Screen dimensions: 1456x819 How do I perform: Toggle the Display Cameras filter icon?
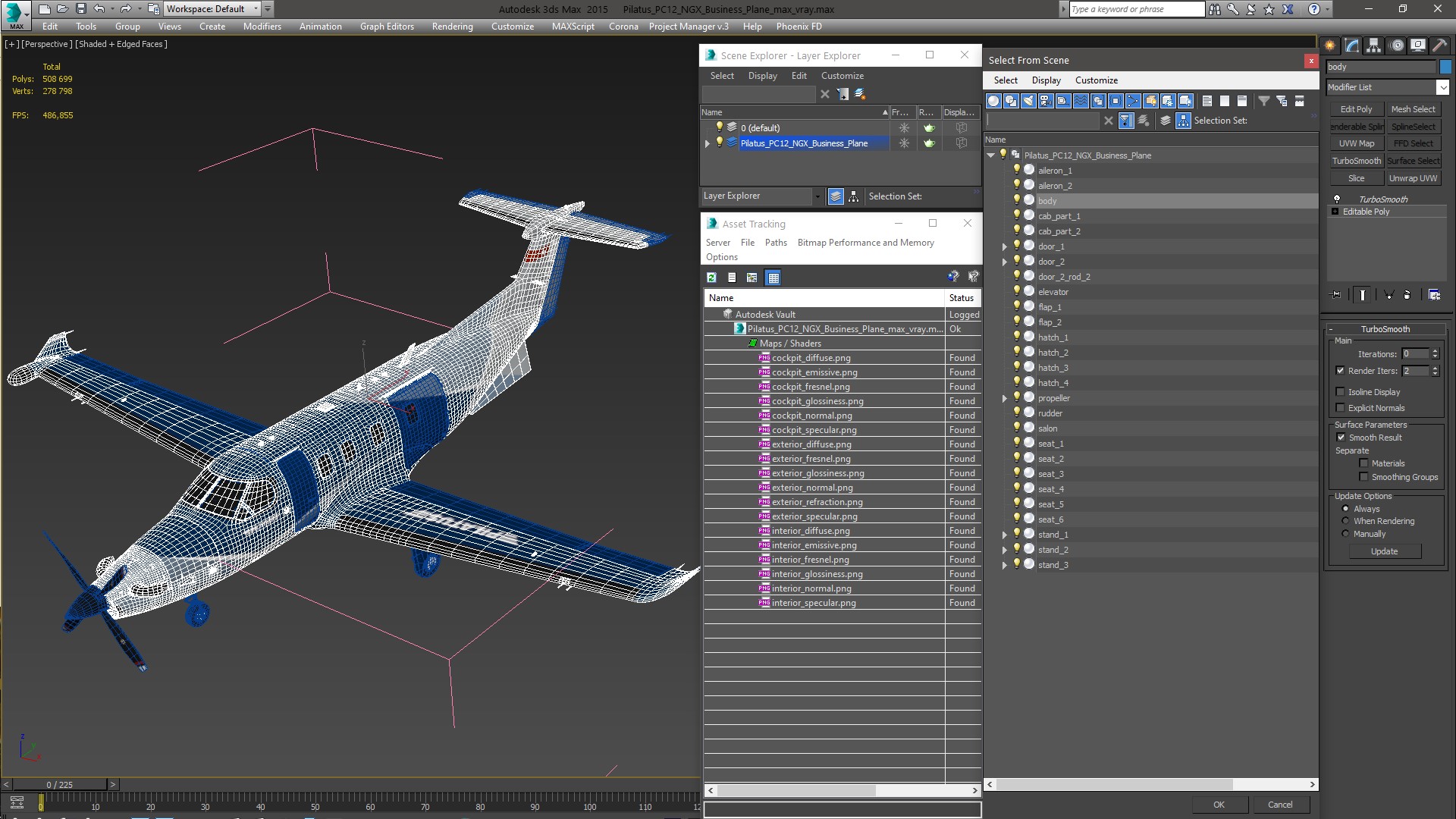click(1046, 101)
